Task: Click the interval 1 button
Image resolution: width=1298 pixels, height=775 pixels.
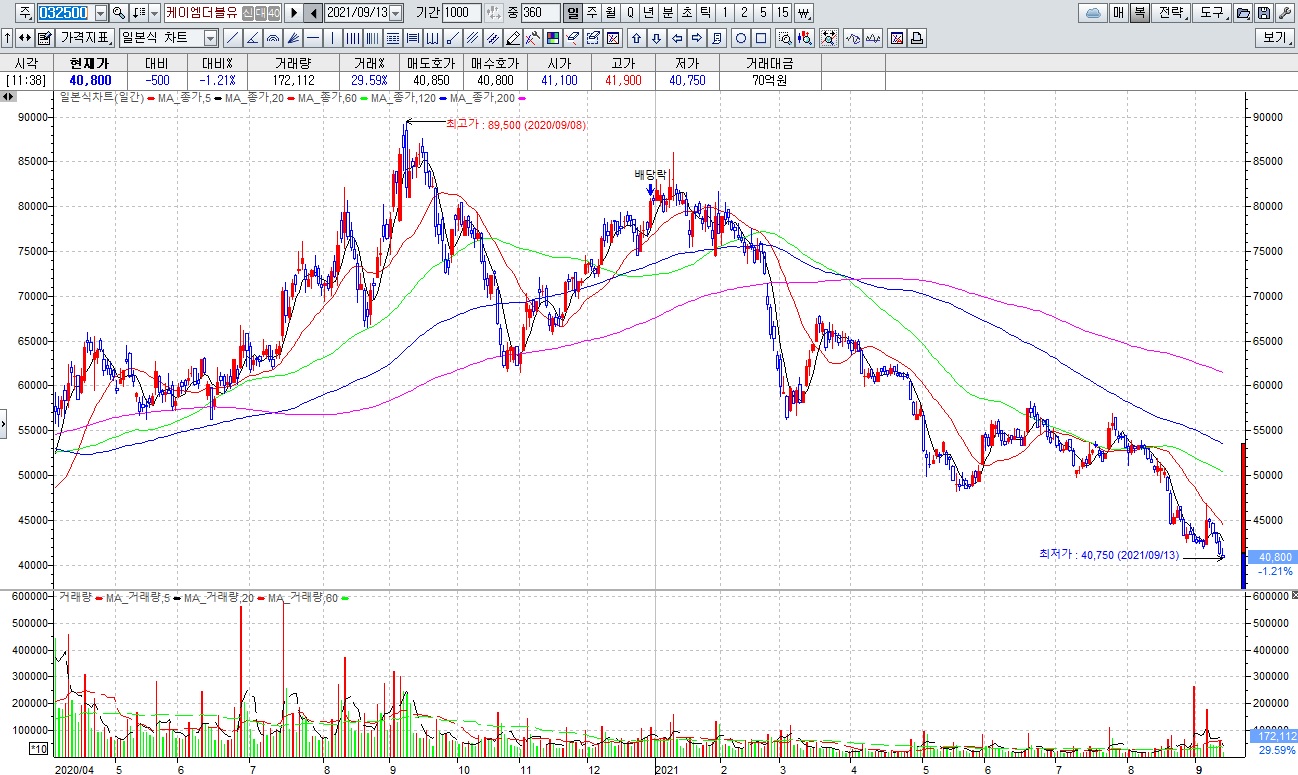Action: 725,13
